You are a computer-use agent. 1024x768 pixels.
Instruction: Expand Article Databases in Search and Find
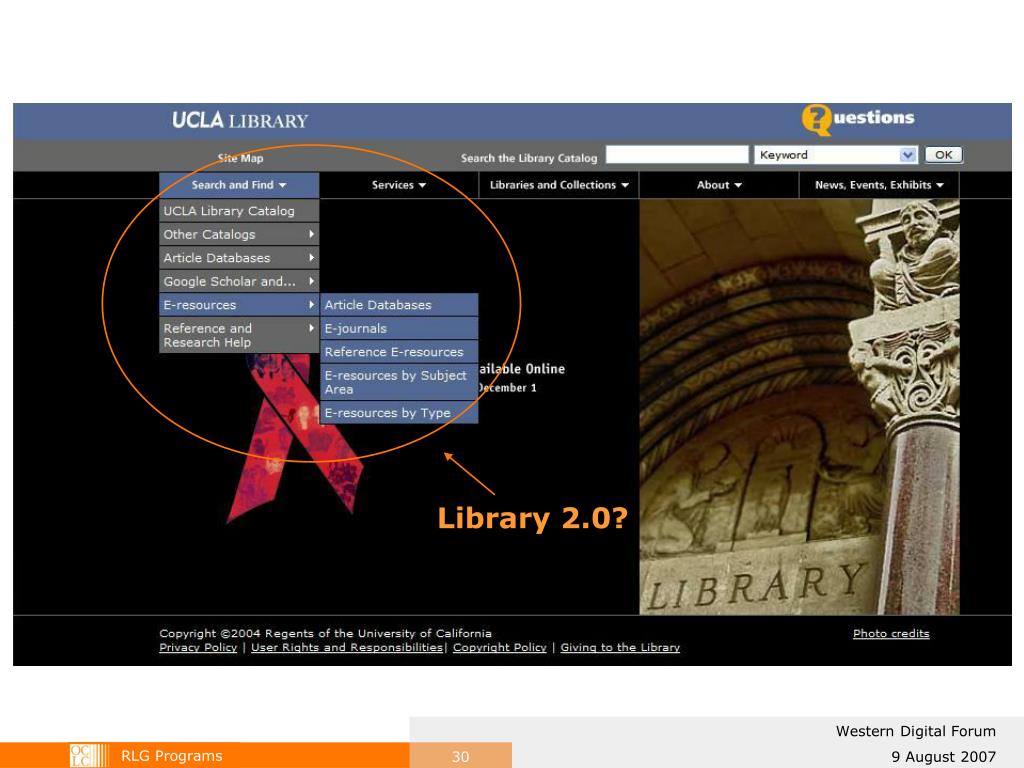pos(239,258)
